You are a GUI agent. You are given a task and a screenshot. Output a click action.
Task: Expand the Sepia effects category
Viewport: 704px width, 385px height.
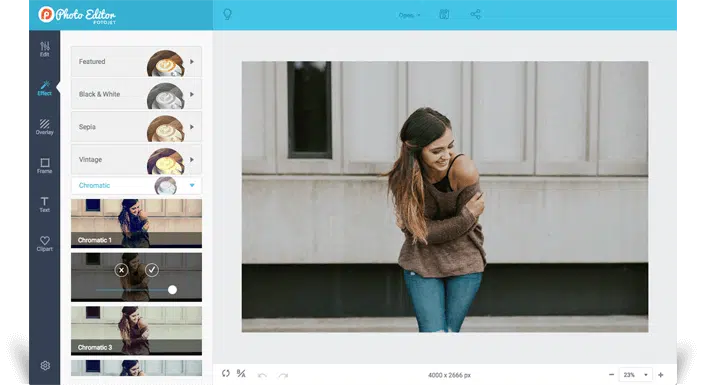pyautogui.click(x=136, y=127)
